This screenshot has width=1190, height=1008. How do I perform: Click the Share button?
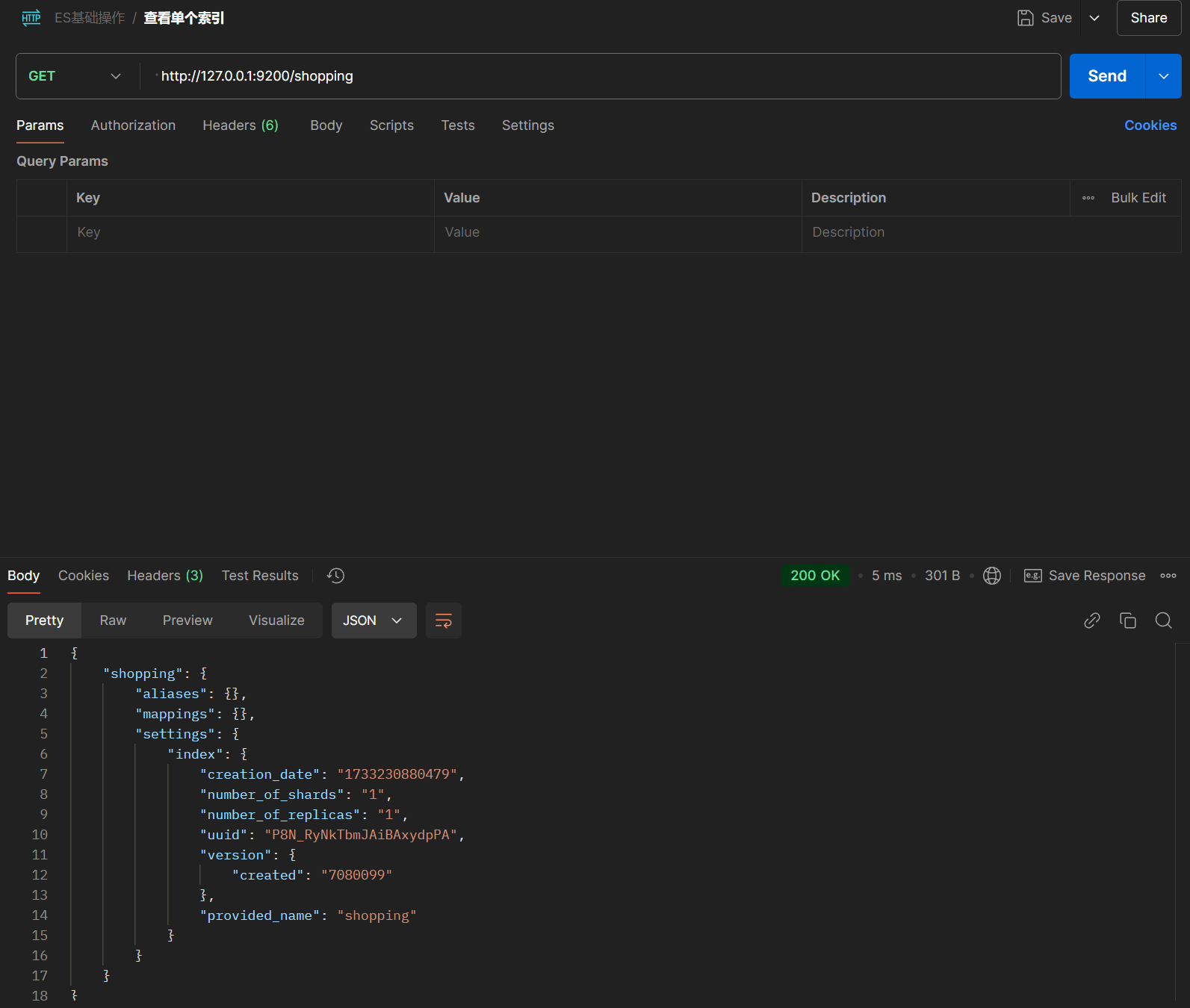[x=1149, y=18]
